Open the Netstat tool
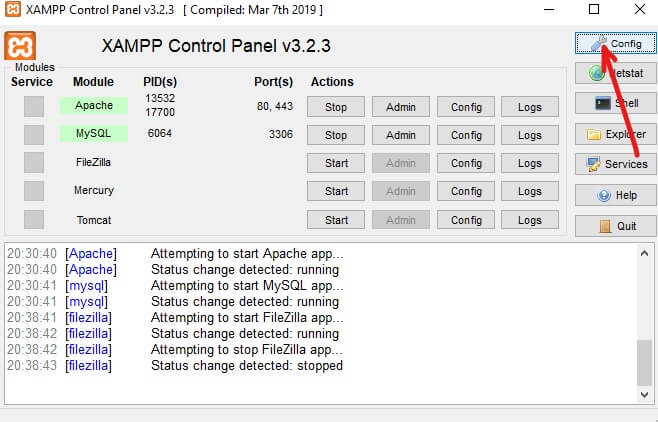The width and height of the screenshot is (658, 422). click(615, 73)
